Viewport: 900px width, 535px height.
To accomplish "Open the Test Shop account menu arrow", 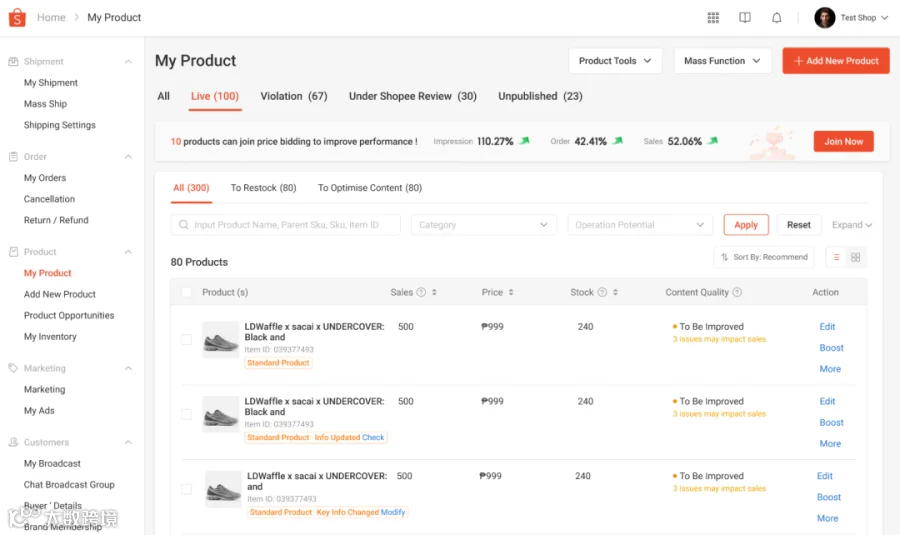I will point(885,18).
